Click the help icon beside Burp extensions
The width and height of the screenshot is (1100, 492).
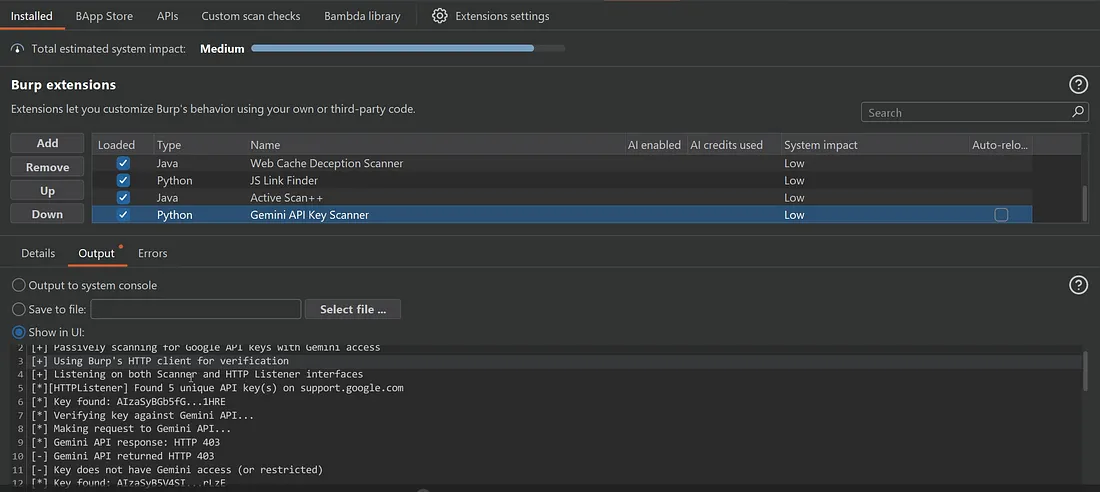pos(1078,85)
